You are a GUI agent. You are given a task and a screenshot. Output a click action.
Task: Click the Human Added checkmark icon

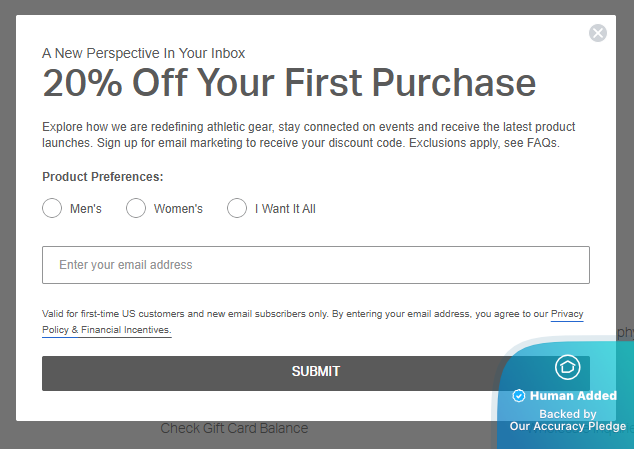[518, 396]
